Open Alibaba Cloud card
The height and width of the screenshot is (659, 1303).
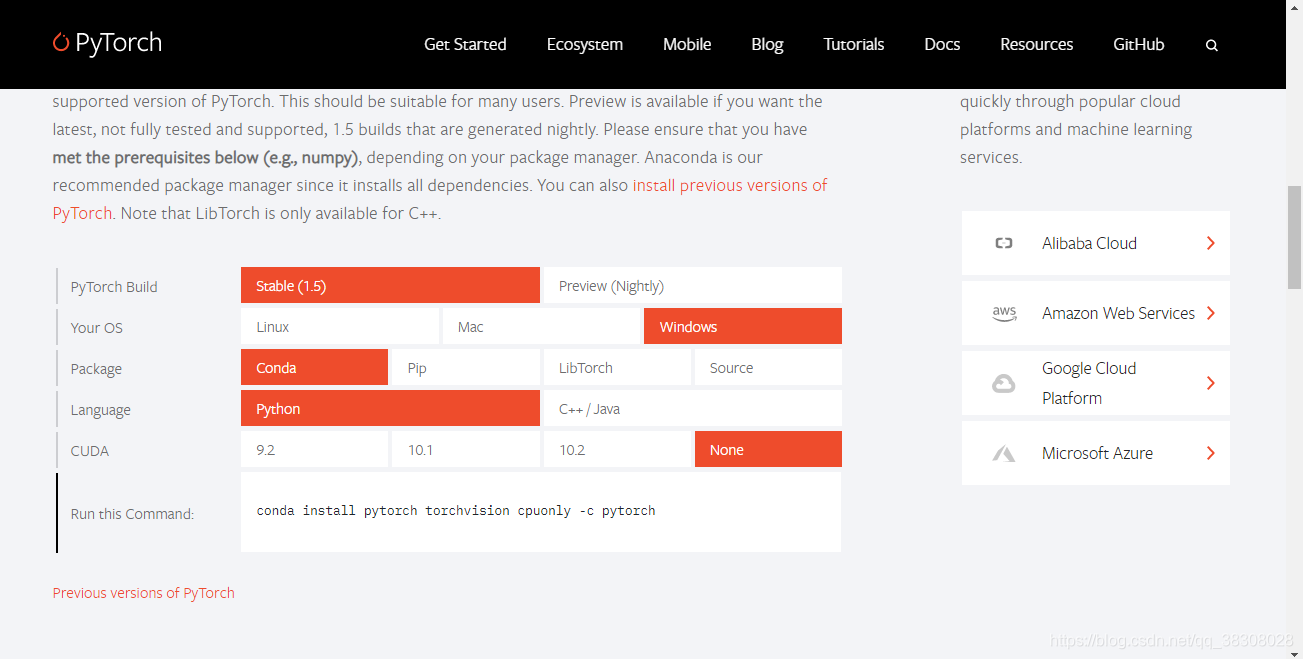1096,243
